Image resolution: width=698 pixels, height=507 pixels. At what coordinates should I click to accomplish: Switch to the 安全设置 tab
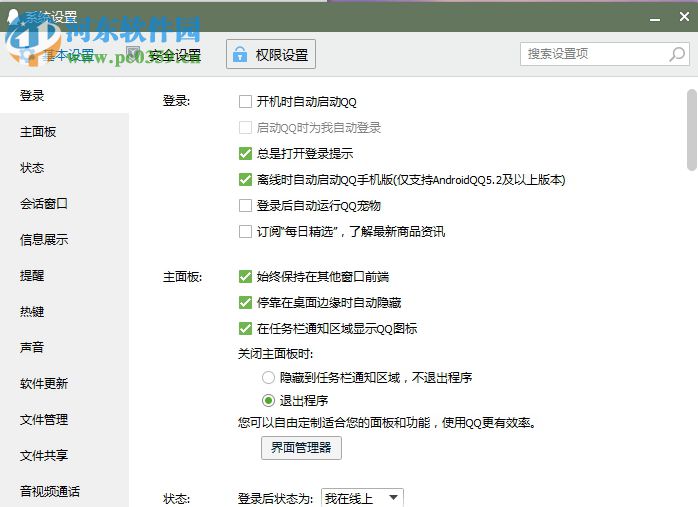[x=163, y=55]
